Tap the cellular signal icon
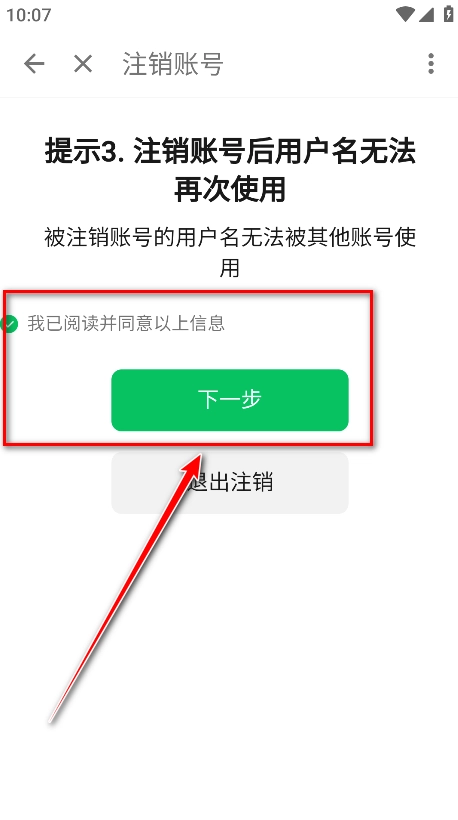458x820 pixels. (426, 14)
